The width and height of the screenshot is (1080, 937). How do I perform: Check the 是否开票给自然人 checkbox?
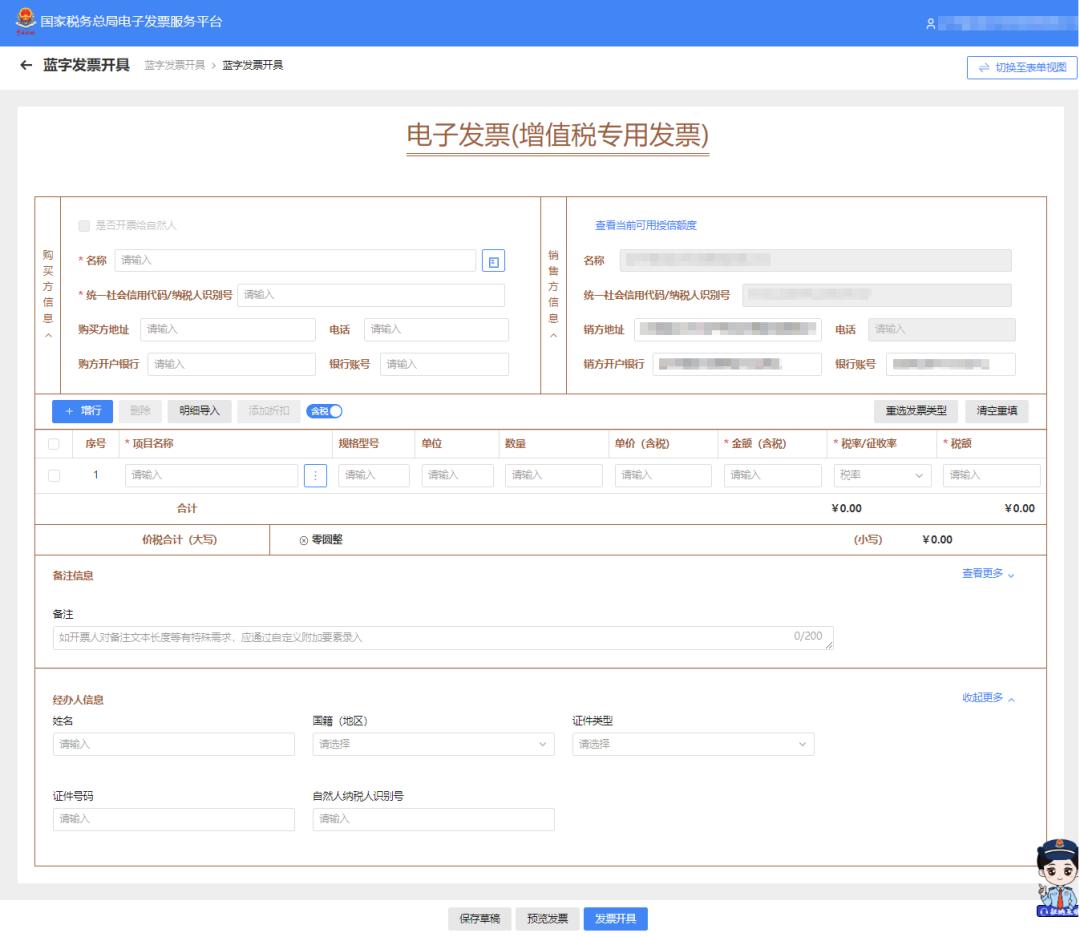(x=86, y=224)
